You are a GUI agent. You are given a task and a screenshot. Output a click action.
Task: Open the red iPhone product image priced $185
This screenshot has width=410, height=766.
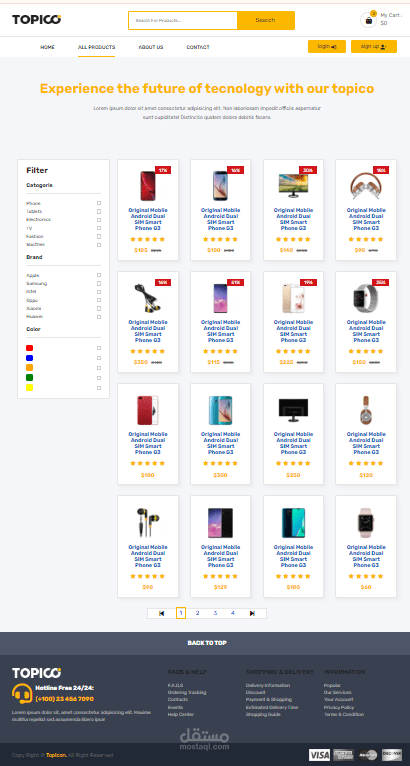[x=148, y=186]
